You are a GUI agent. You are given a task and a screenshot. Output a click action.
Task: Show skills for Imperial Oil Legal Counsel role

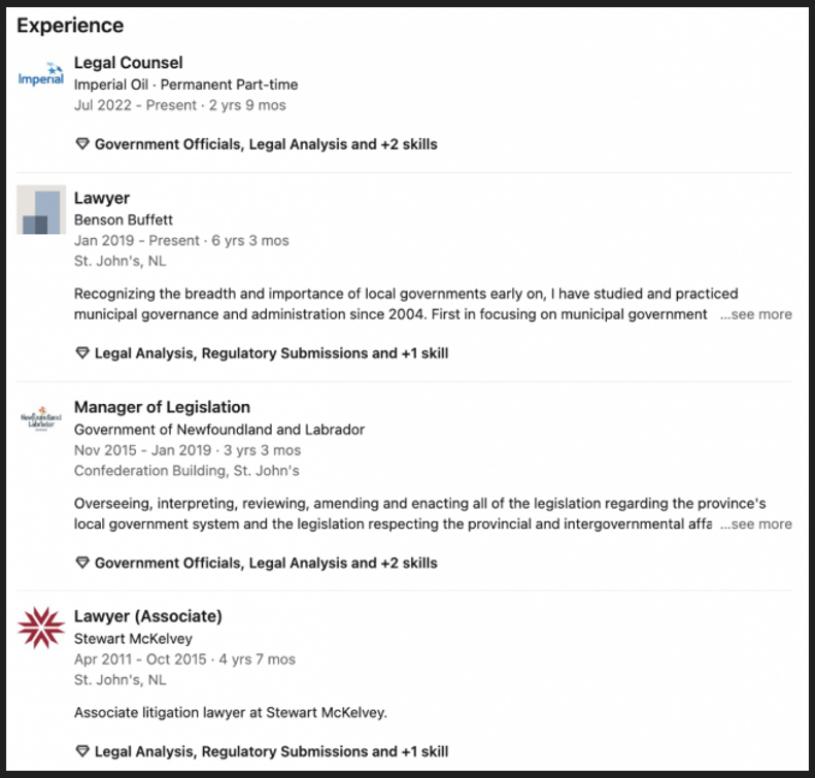pyautogui.click(x=265, y=144)
